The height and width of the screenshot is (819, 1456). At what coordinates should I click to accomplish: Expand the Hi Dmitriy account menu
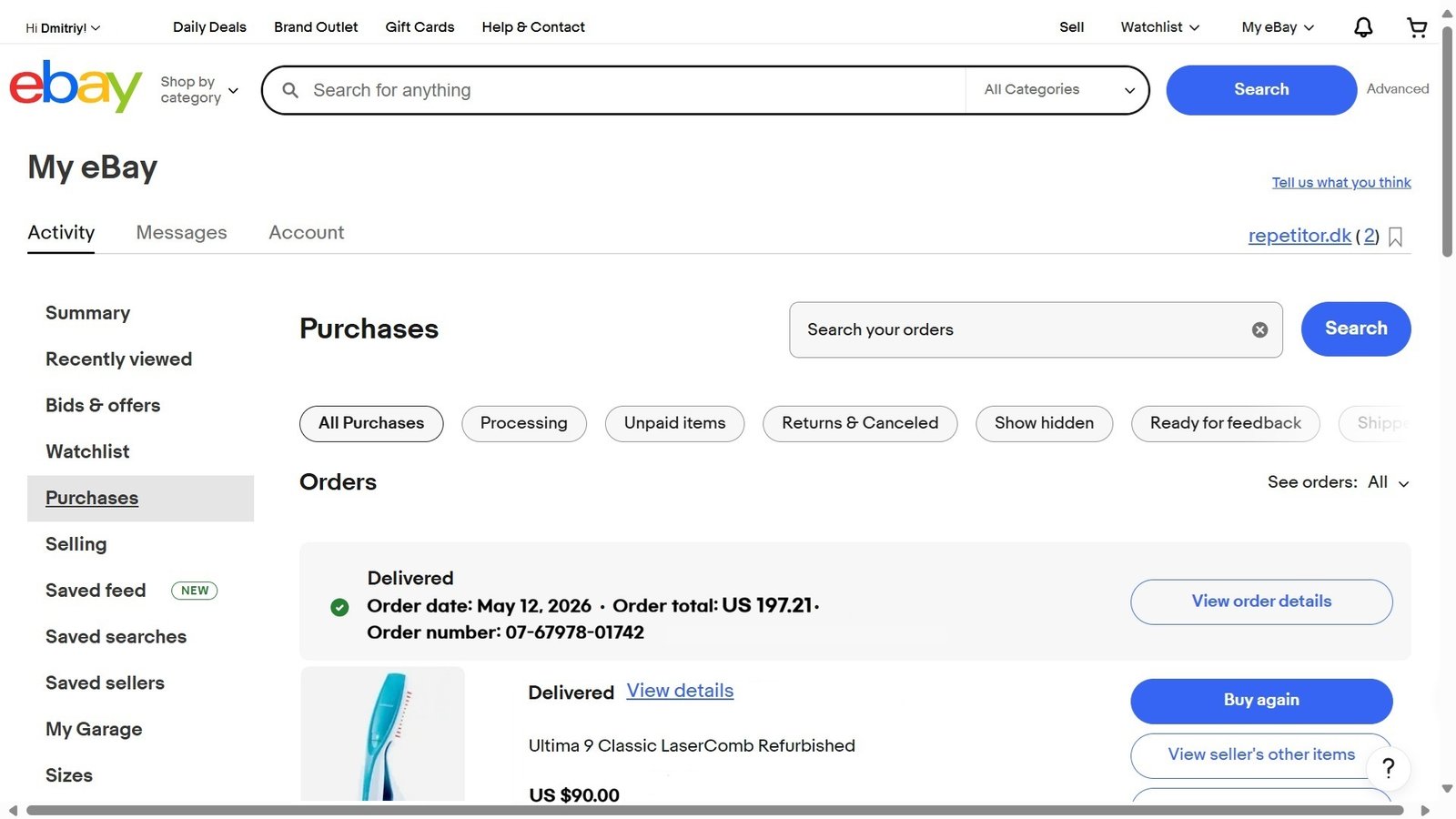[x=63, y=28]
